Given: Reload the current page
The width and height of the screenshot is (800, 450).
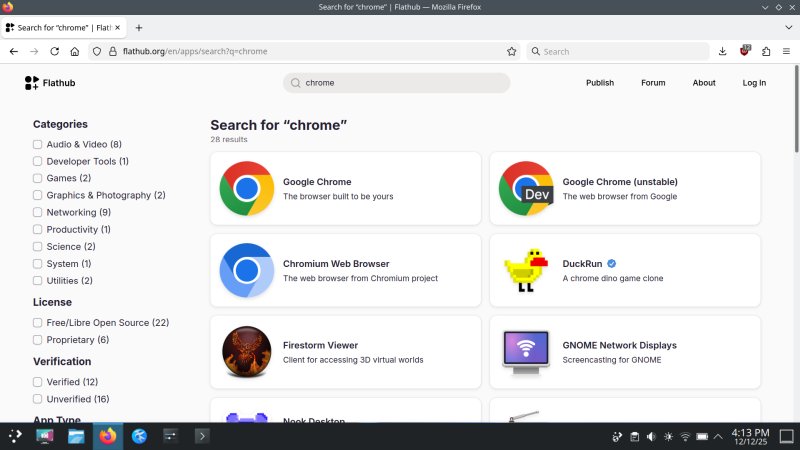Looking at the screenshot, I should pyautogui.click(x=55, y=52).
